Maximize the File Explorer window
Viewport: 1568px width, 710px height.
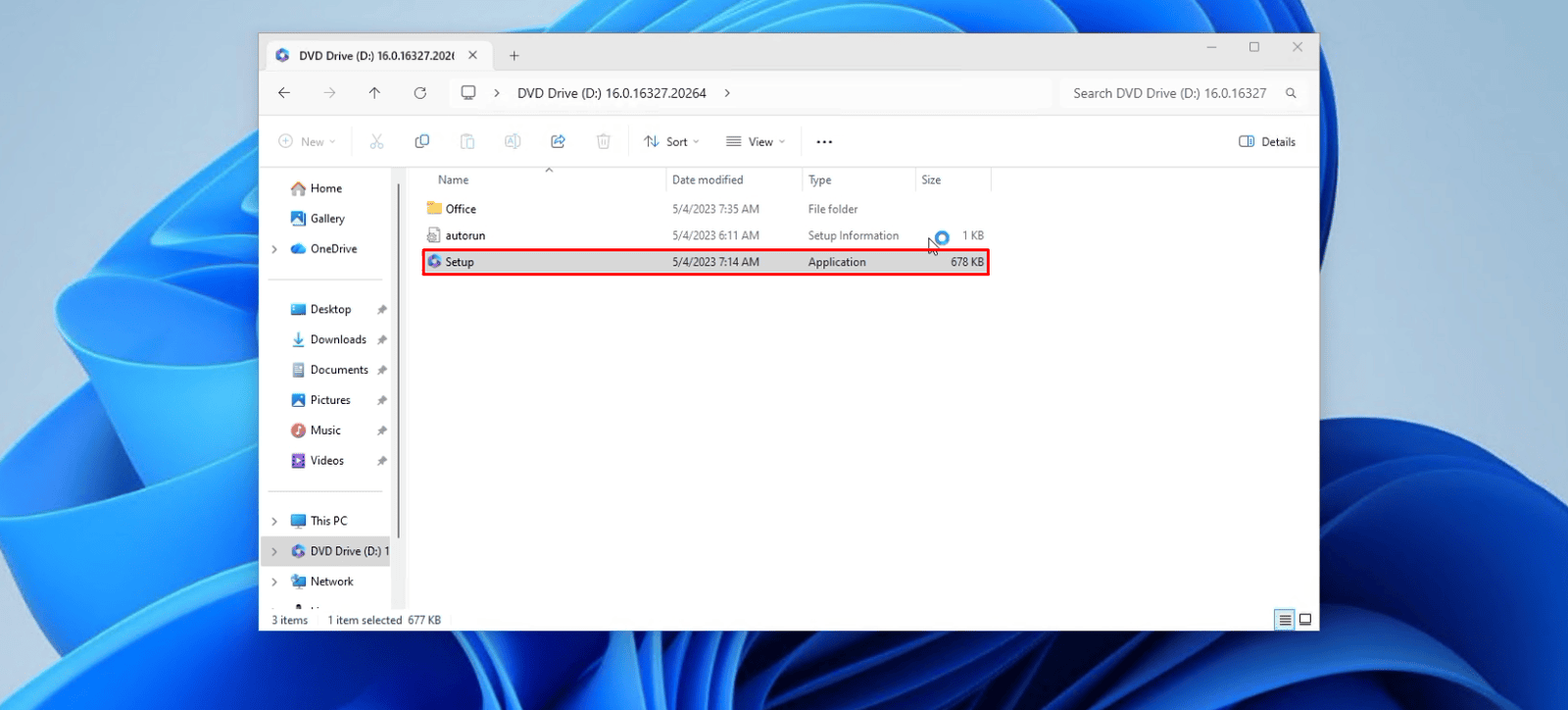click(1254, 47)
